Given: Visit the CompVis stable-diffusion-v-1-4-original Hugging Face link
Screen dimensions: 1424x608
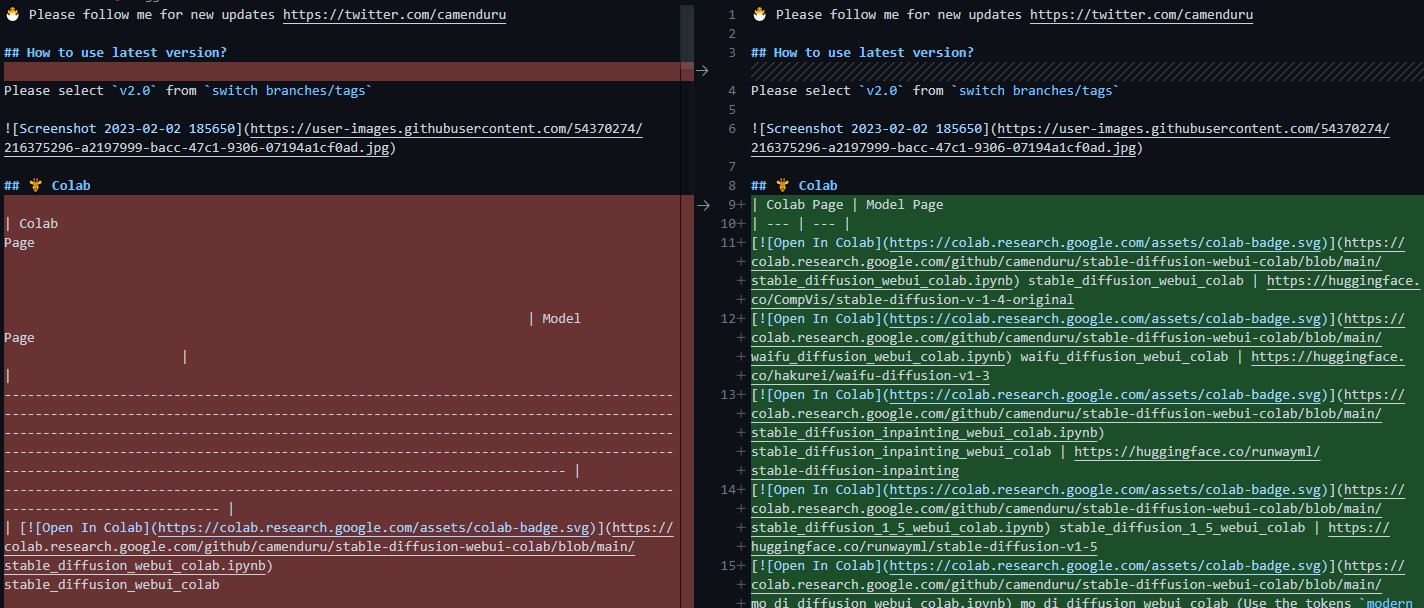Looking at the screenshot, I should tap(910, 299).
